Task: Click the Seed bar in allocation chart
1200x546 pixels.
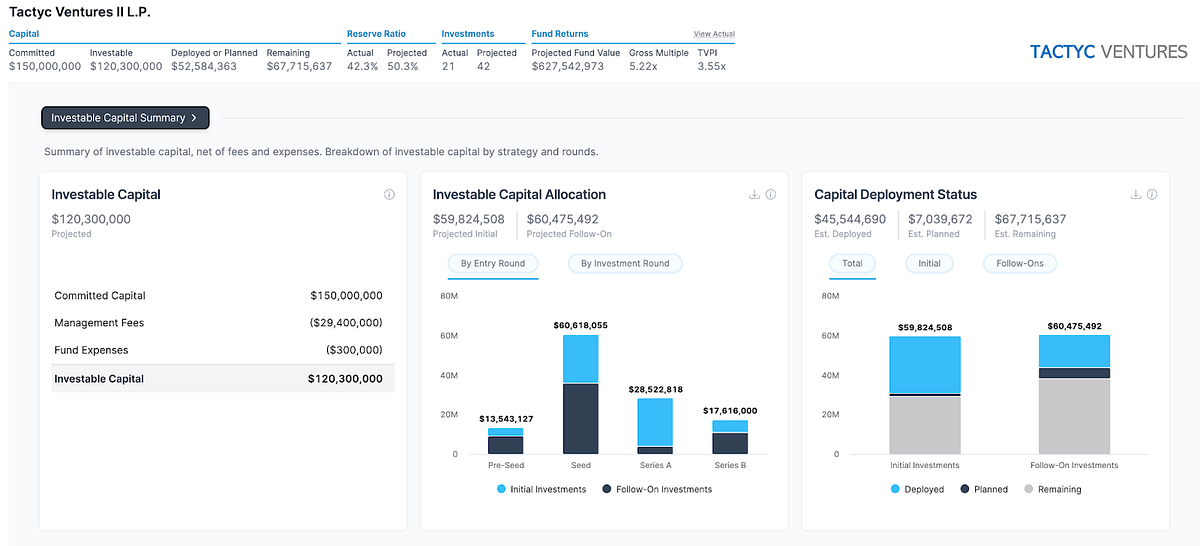Action: click(x=581, y=395)
